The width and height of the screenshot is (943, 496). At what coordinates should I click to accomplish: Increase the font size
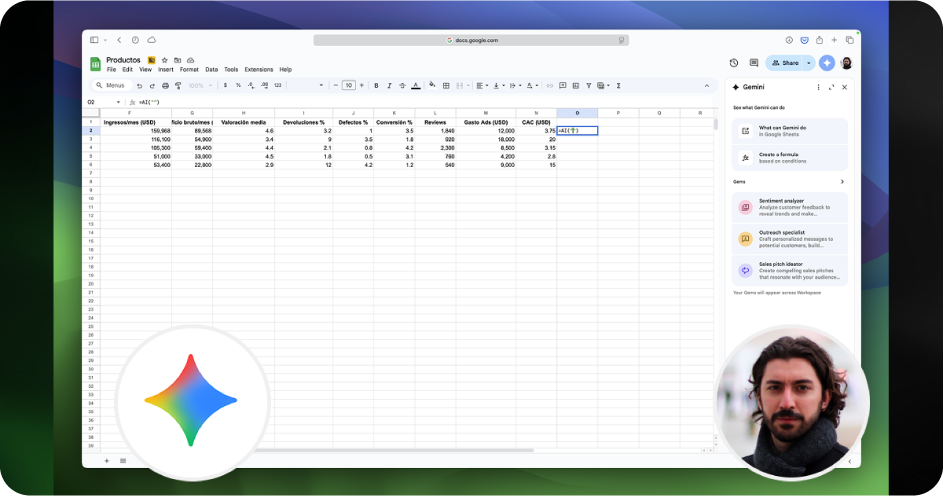point(361,86)
